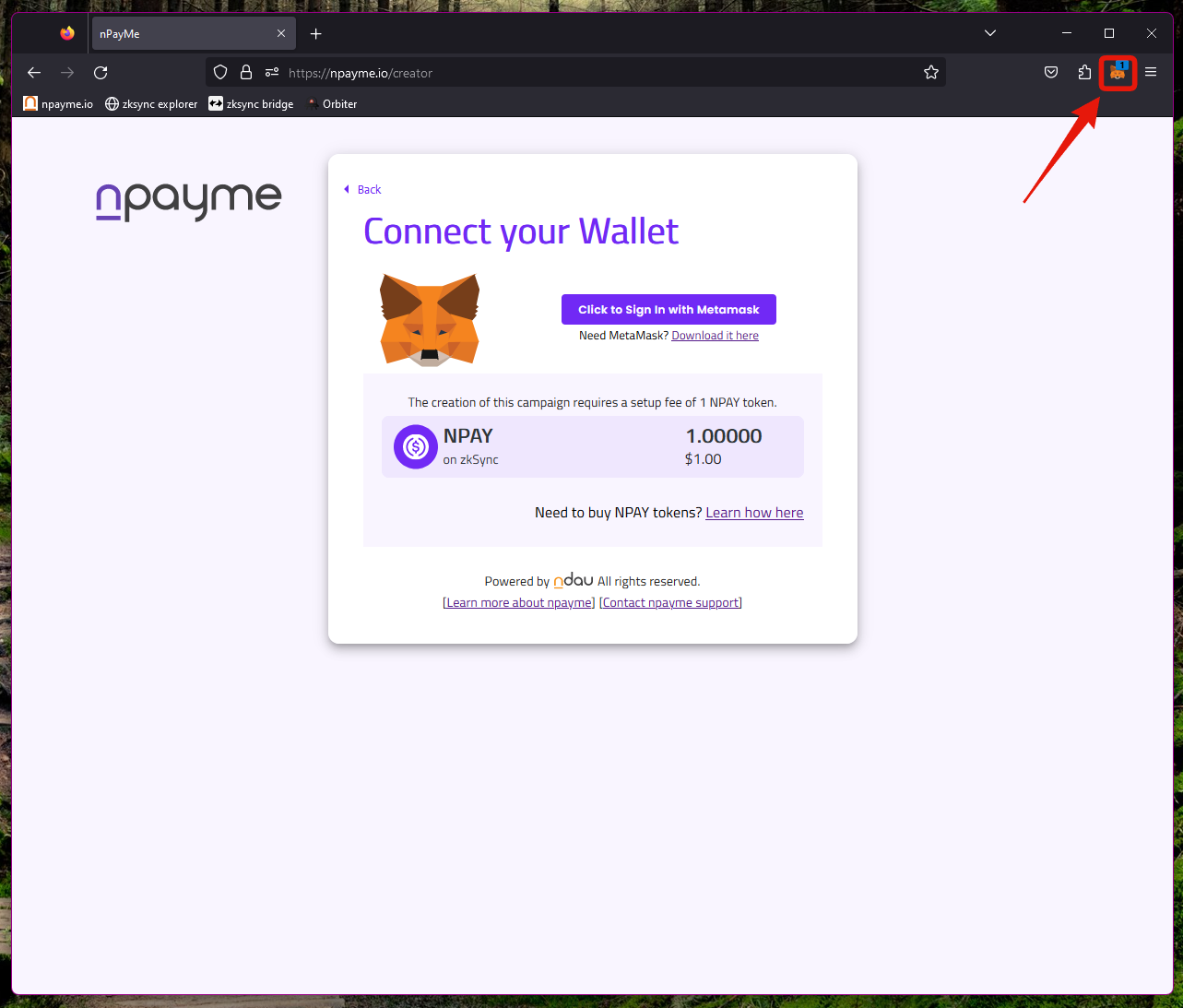Go forward with the forward arrow

tap(67, 72)
